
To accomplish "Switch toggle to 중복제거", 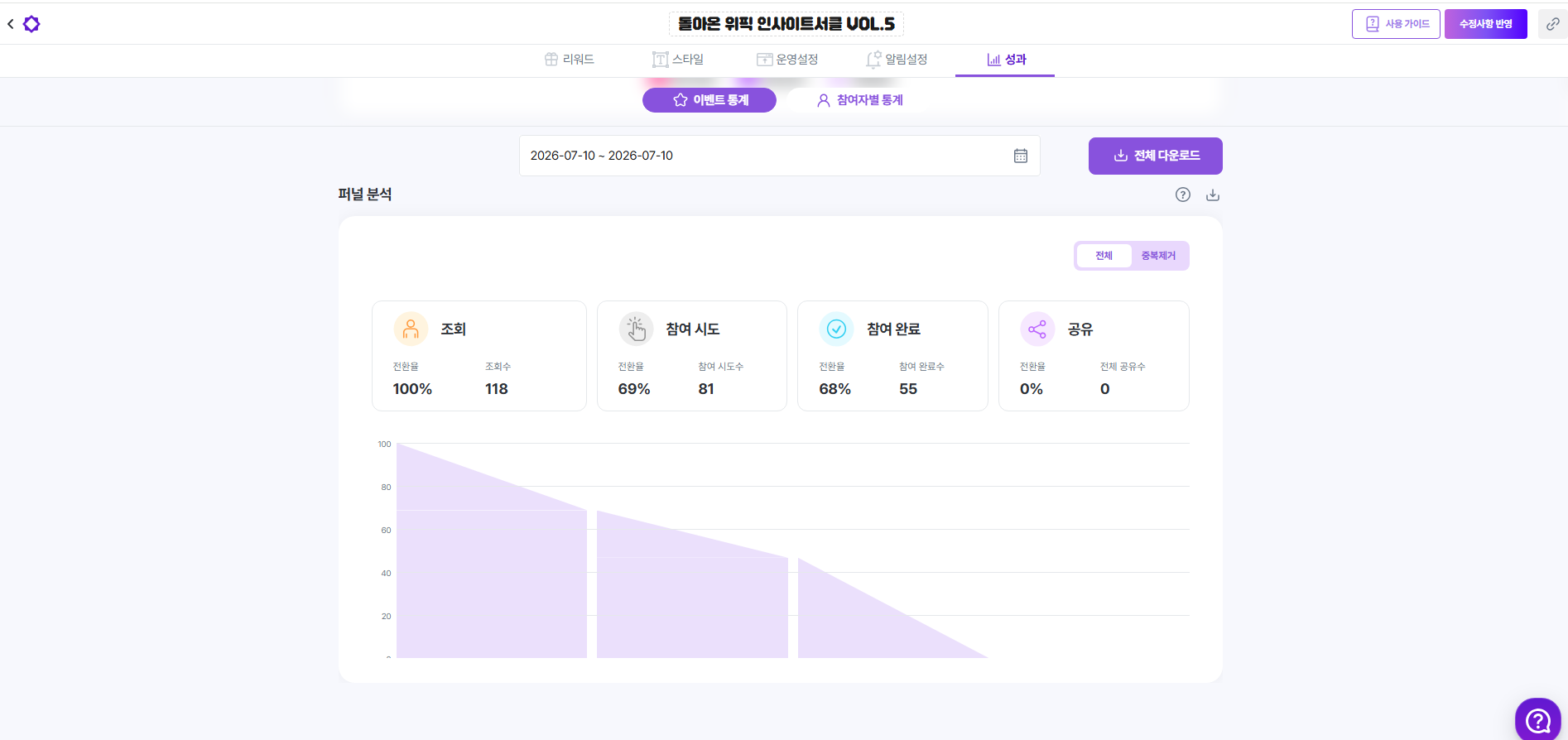I will point(1158,256).
